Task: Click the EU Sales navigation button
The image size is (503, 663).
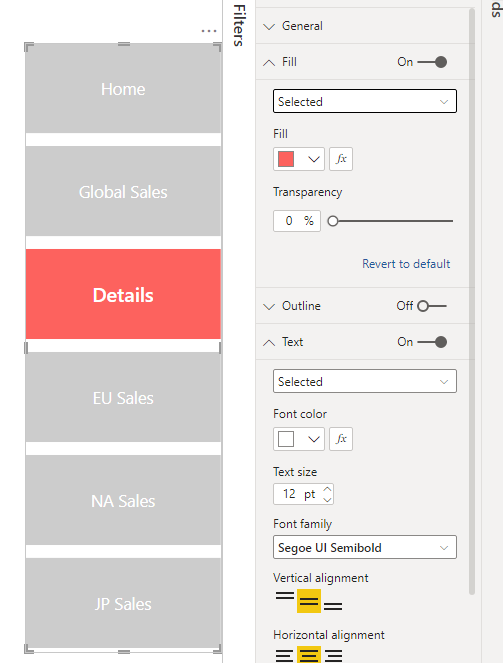Action: pos(123,397)
